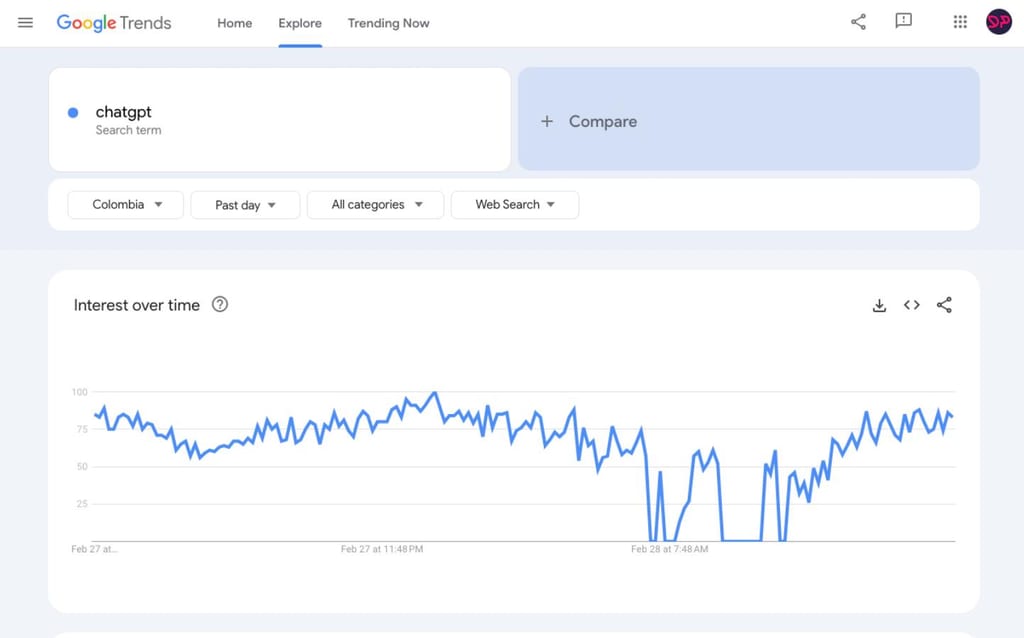The image size is (1024, 638).
Task: Click the 100 value on the y-axis
Action: pyautogui.click(x=80, y=392)
